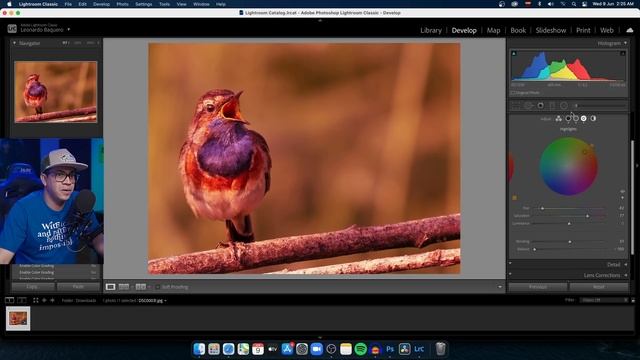
Task: Go back to previous photo arrow
Action: coord(44,300)
